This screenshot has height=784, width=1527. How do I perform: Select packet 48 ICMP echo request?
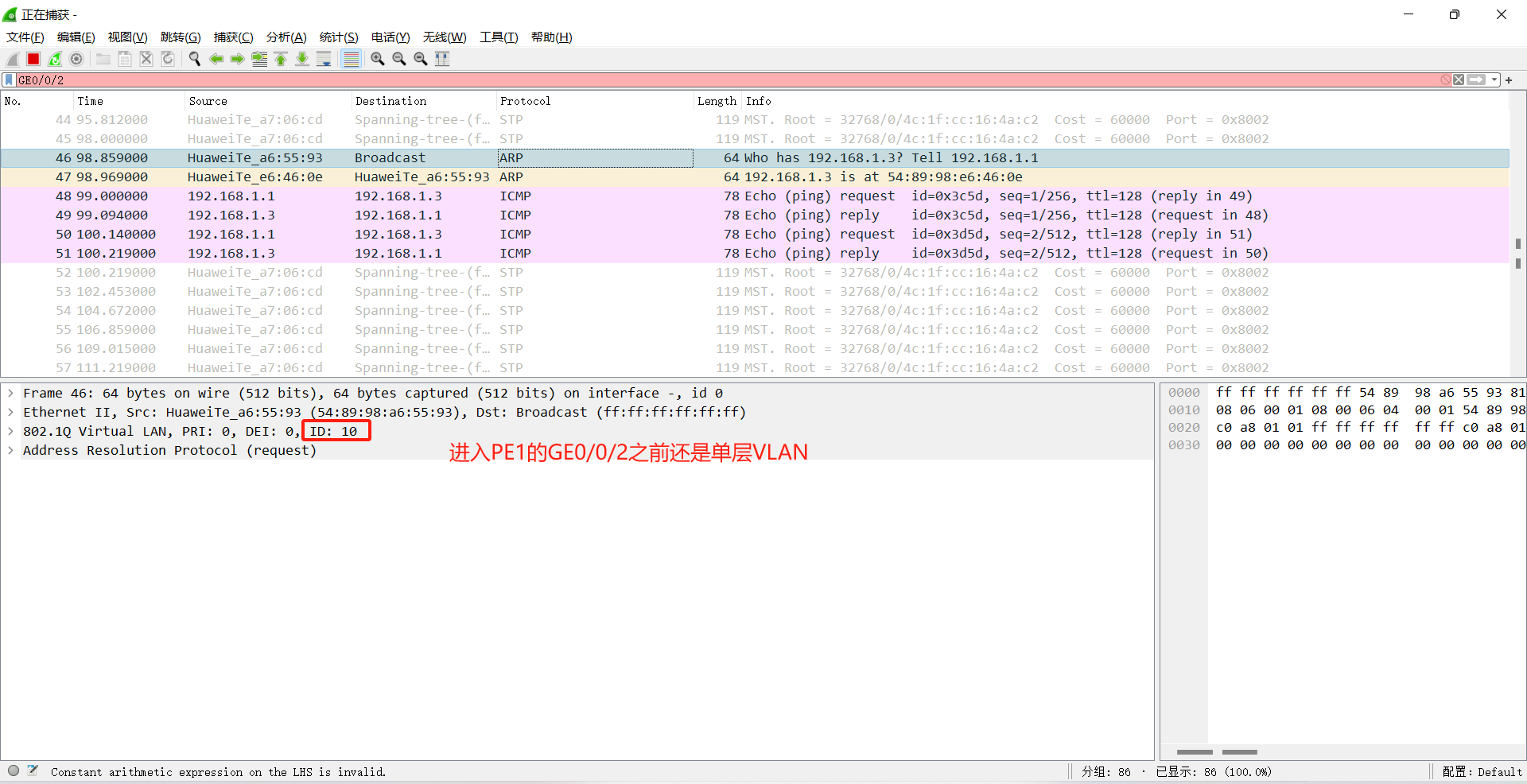[755, 196]
